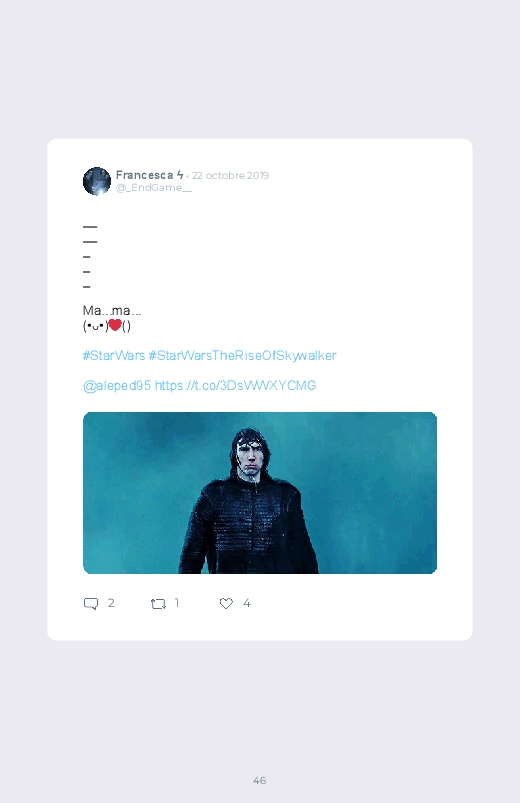
Task: Open Francesca's round profile avatar
Action: 97,181
